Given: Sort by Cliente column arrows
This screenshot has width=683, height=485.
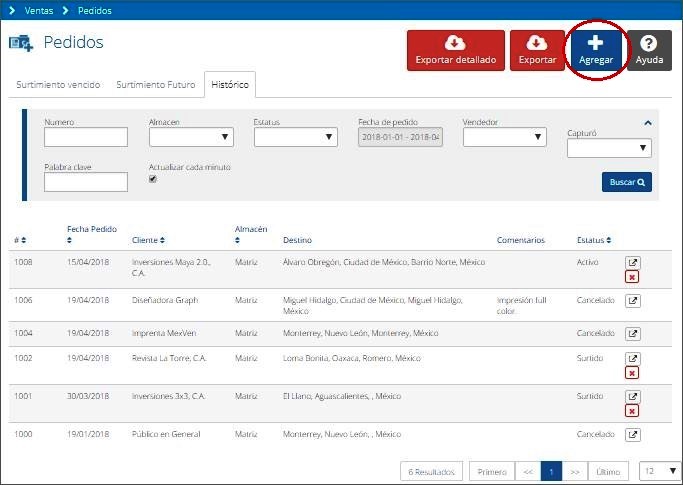Looking at the screenshot, I should (162, 240).
